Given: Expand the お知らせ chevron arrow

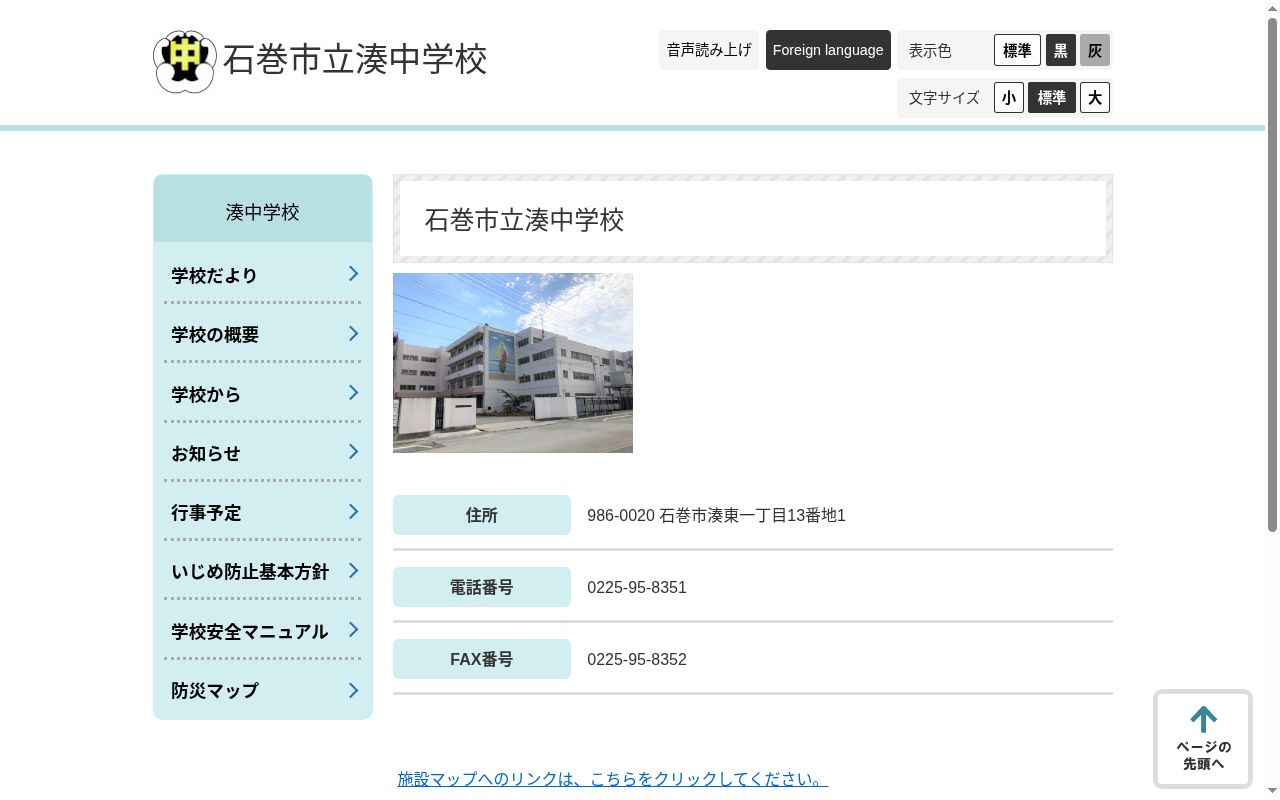Looking at the screenshot, I should (353, 452).
